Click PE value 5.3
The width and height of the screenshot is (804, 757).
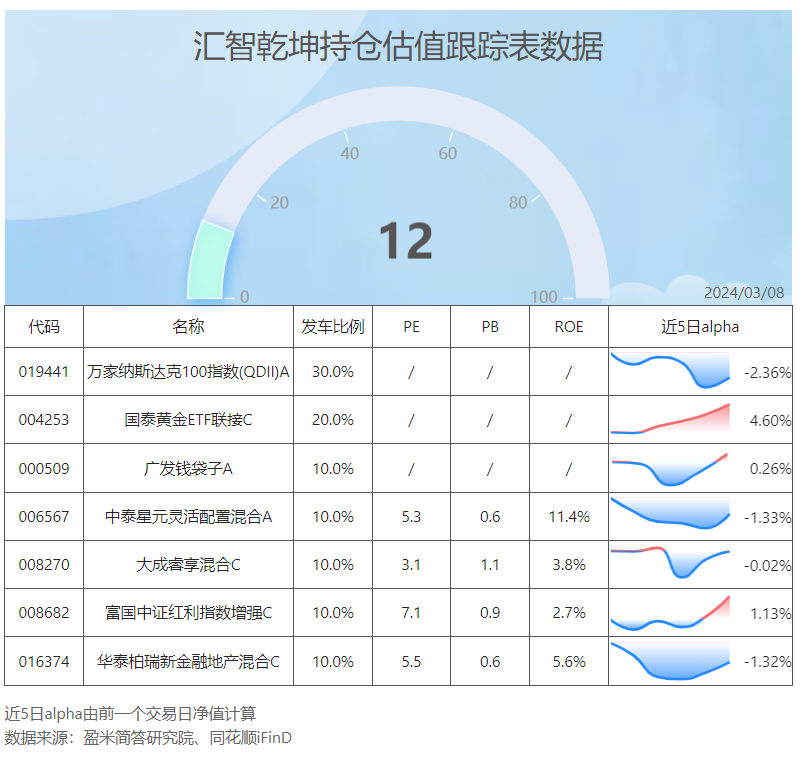[x=411, y=516]
